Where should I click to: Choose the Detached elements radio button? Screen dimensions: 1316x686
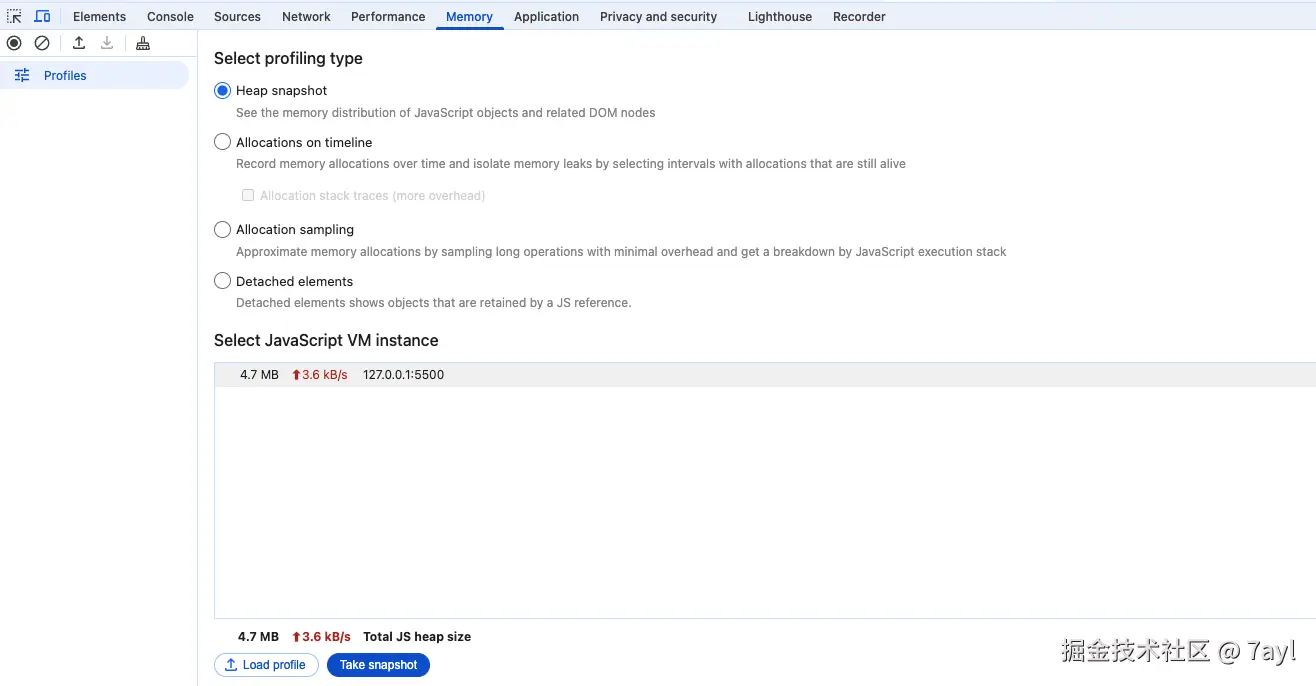click(223, 282)
